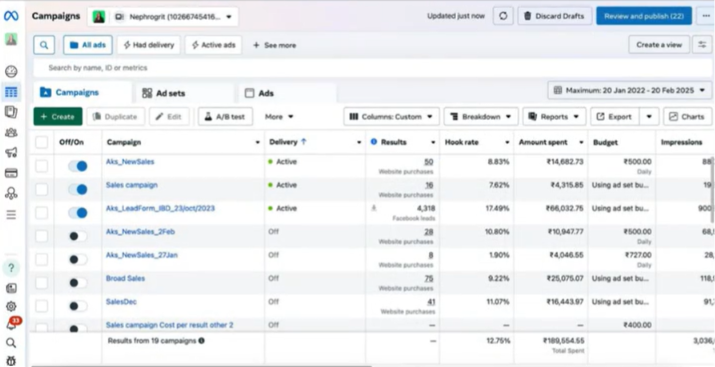Click the Export button
The image size is (715, 367).
[x=616, y=117]
